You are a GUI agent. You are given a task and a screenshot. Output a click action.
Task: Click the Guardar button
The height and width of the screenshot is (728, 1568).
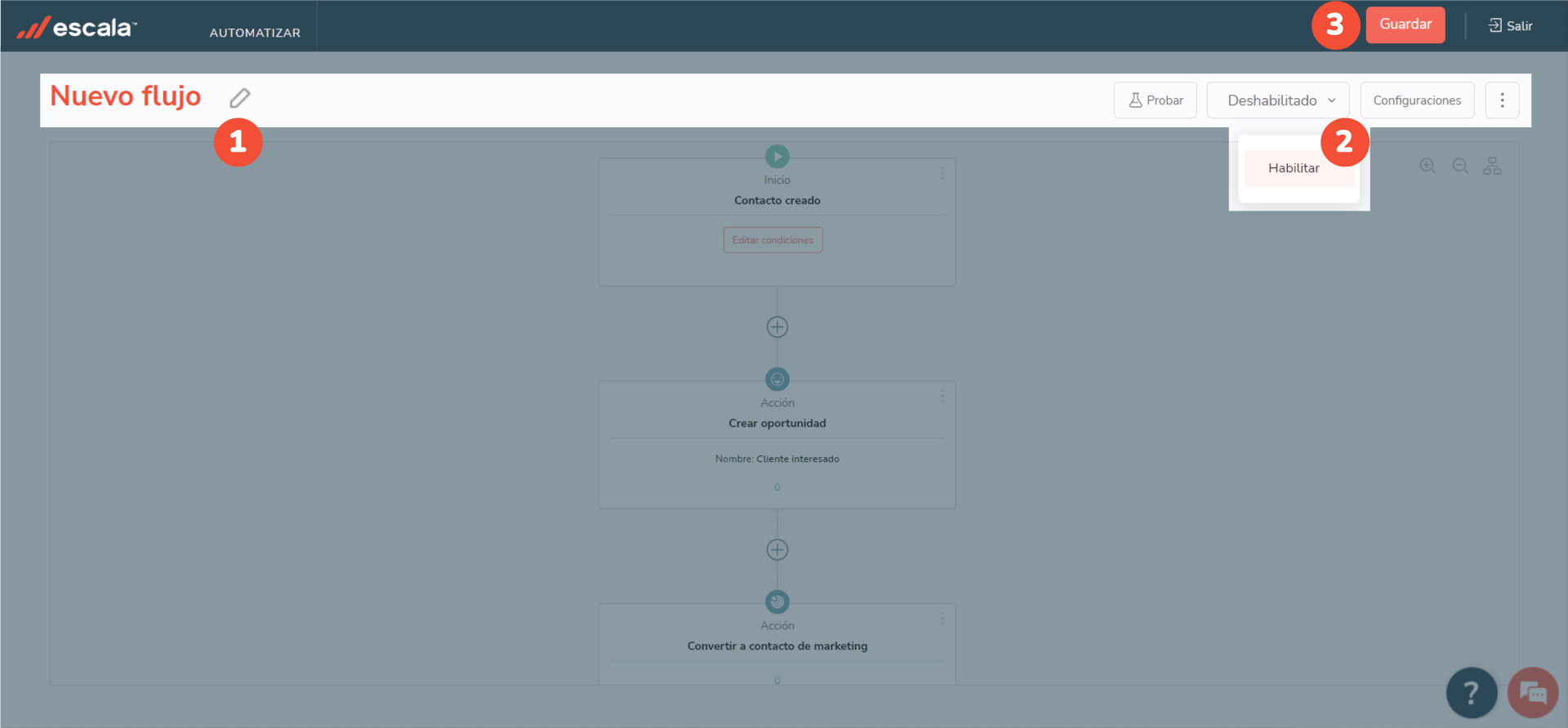pos(1405,24)
